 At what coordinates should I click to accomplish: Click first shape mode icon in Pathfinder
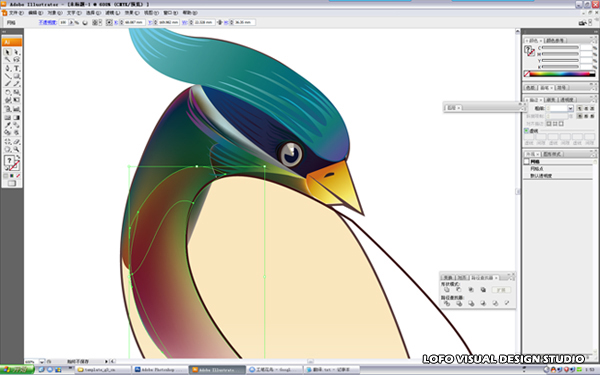click(x=447, y=290)
